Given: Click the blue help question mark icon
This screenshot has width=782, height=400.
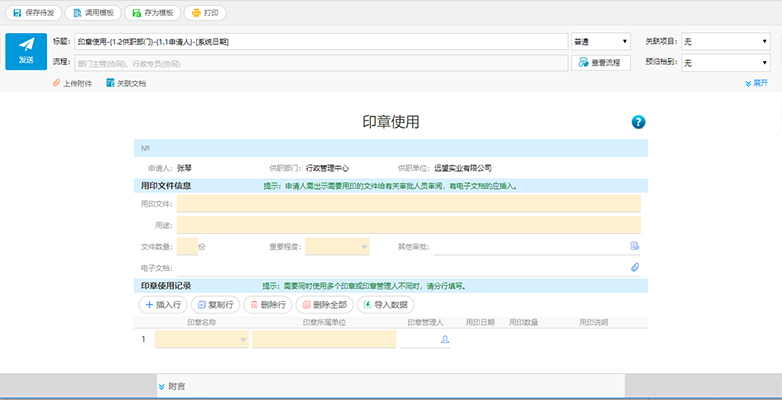Looking at the screenshot, I should click(639, 122).
